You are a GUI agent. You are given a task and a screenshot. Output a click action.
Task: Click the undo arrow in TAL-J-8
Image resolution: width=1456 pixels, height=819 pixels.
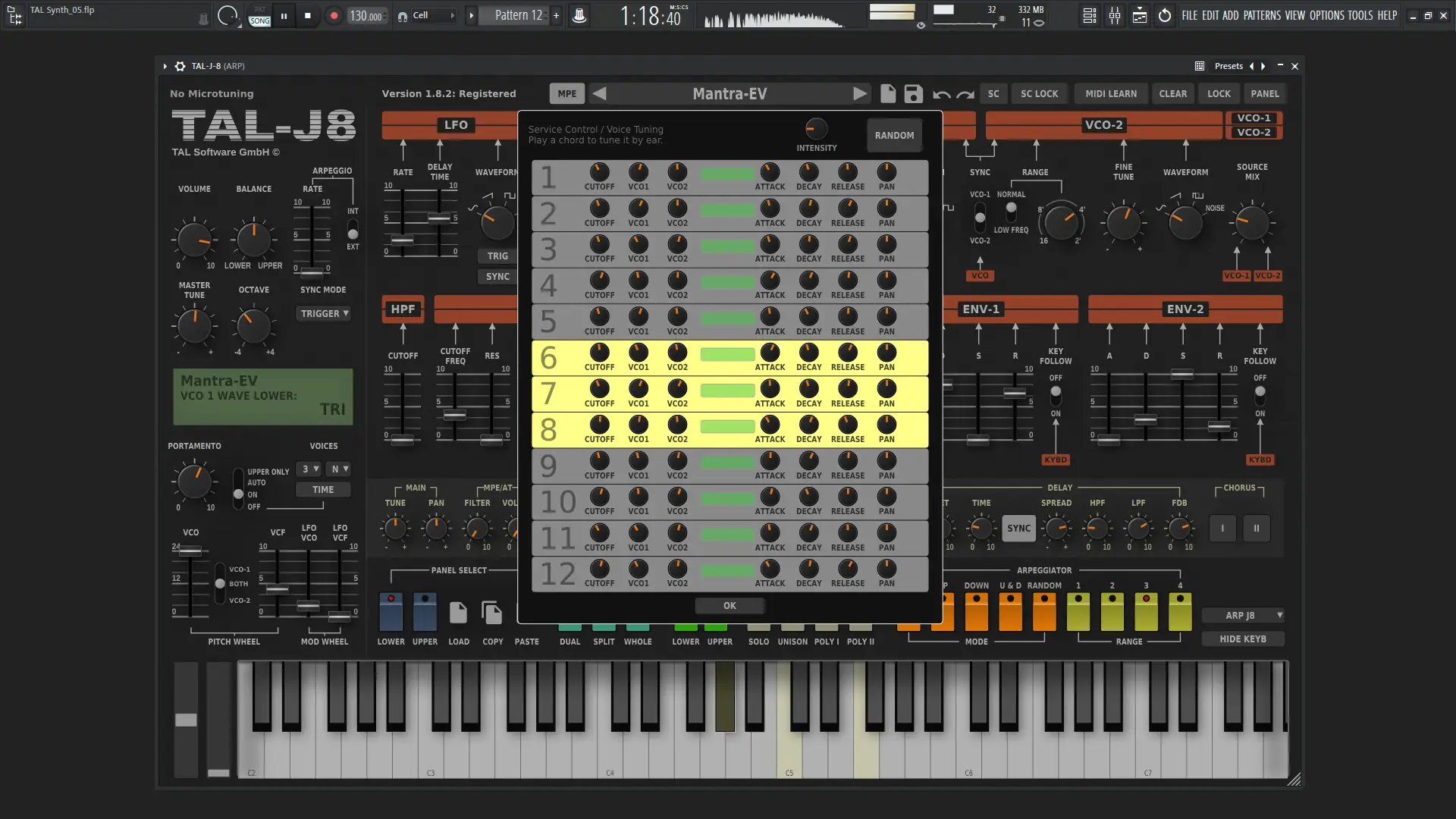[x=941, y=95]
